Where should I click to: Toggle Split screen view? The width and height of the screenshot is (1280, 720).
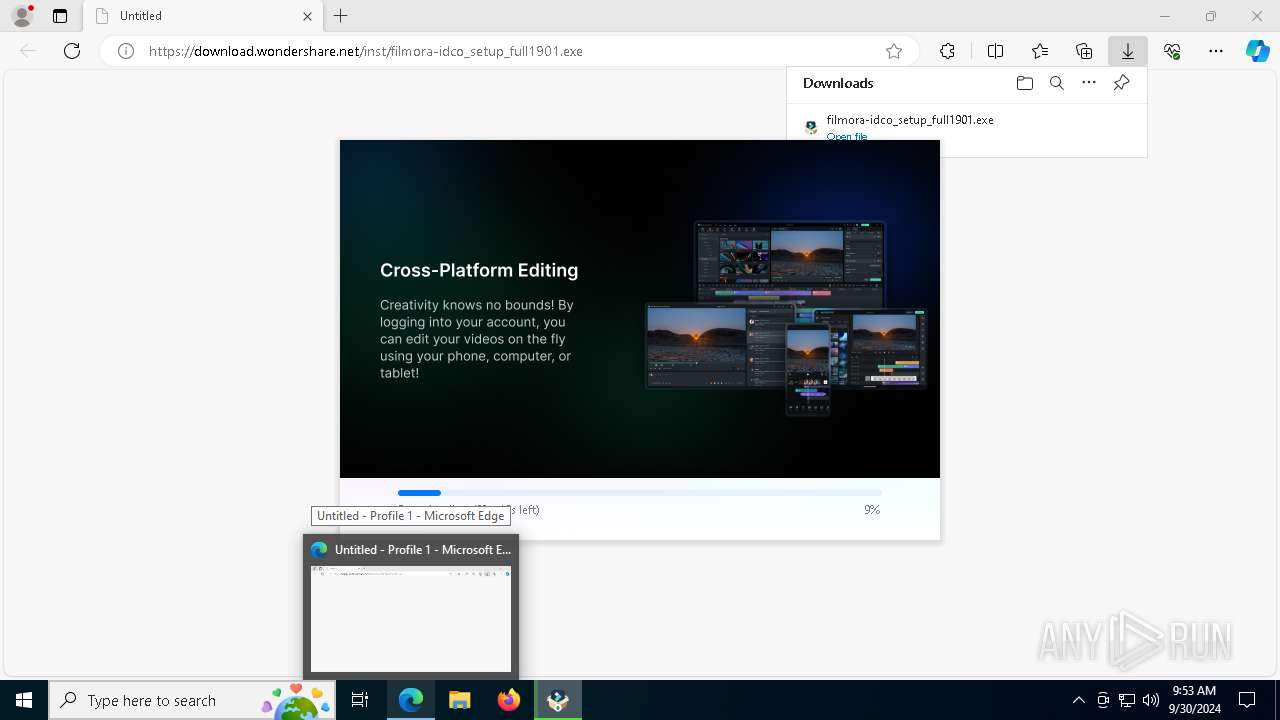click(x=996, y=51)
